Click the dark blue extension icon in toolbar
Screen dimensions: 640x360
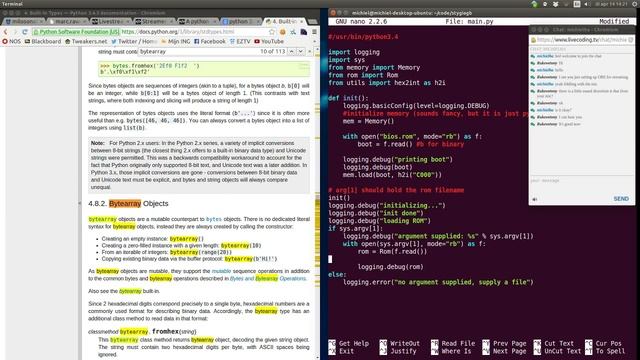304,32
